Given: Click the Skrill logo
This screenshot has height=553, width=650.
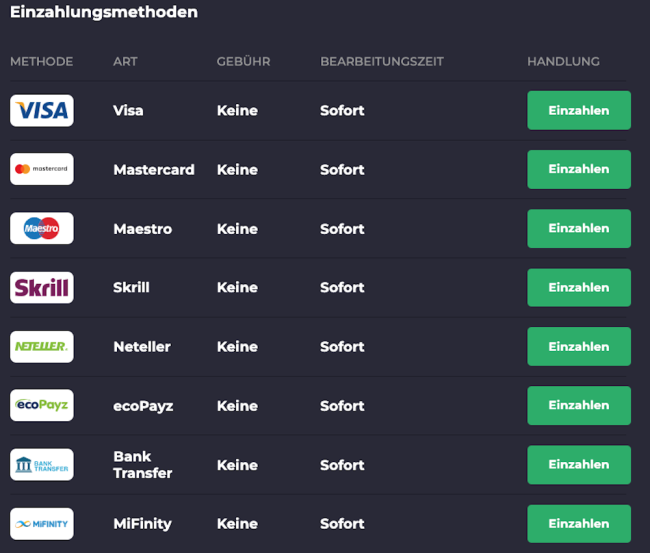Looking at the screenshot, I should (x=42, y=287).
